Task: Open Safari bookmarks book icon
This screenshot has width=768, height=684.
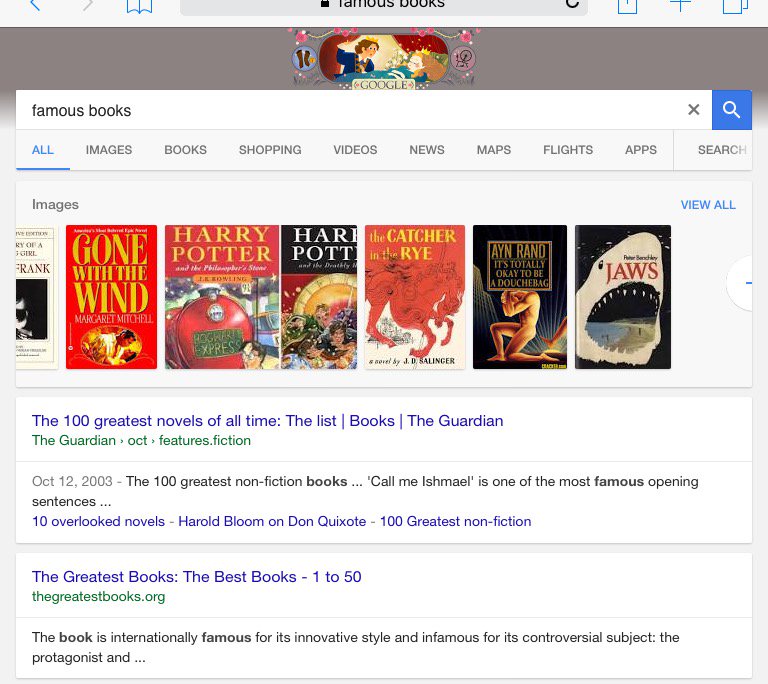Action: coord(140,6)
